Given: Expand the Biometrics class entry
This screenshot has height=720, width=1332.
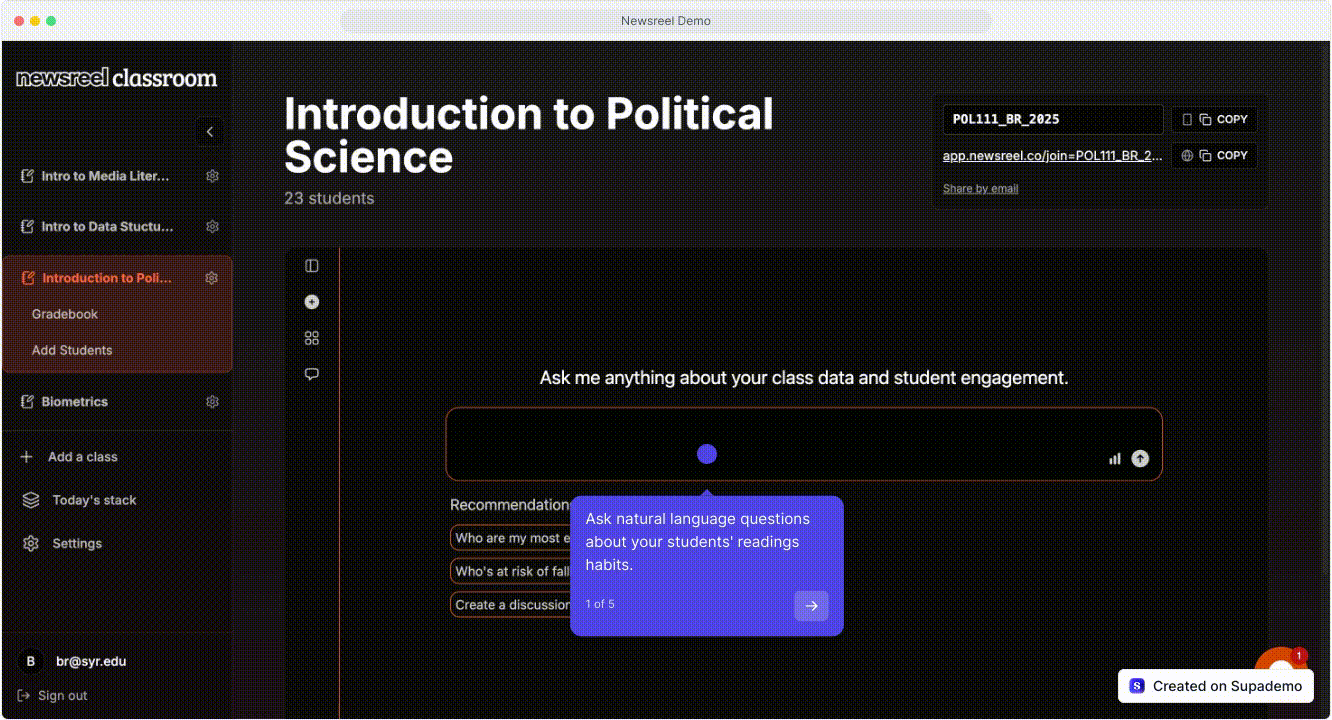Looking at the screenshot, I should coord(75,401).
